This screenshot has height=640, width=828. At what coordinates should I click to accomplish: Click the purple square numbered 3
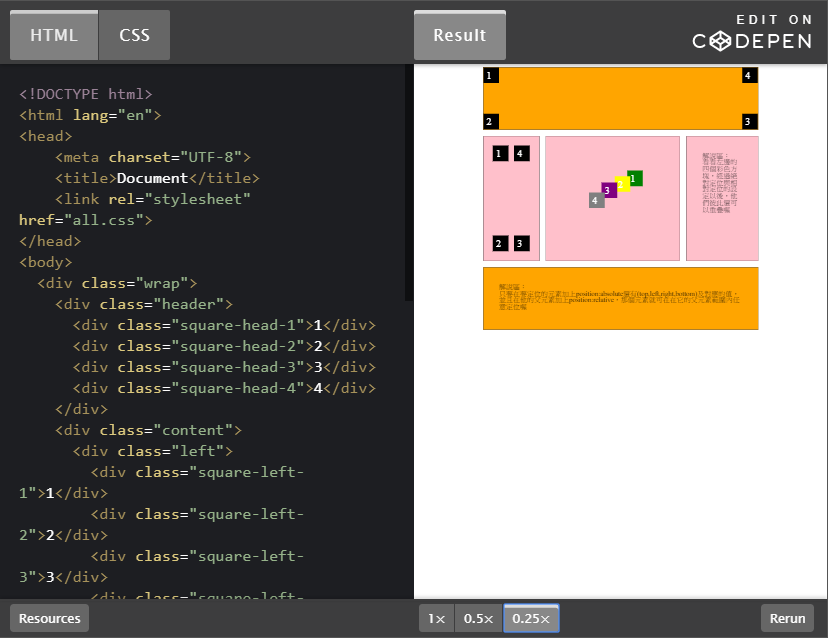coord(609,190)
